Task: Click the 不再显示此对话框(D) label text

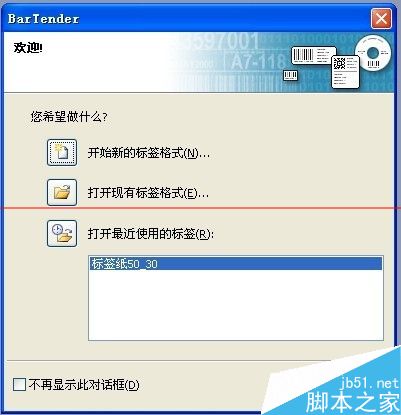Action: 84,385
